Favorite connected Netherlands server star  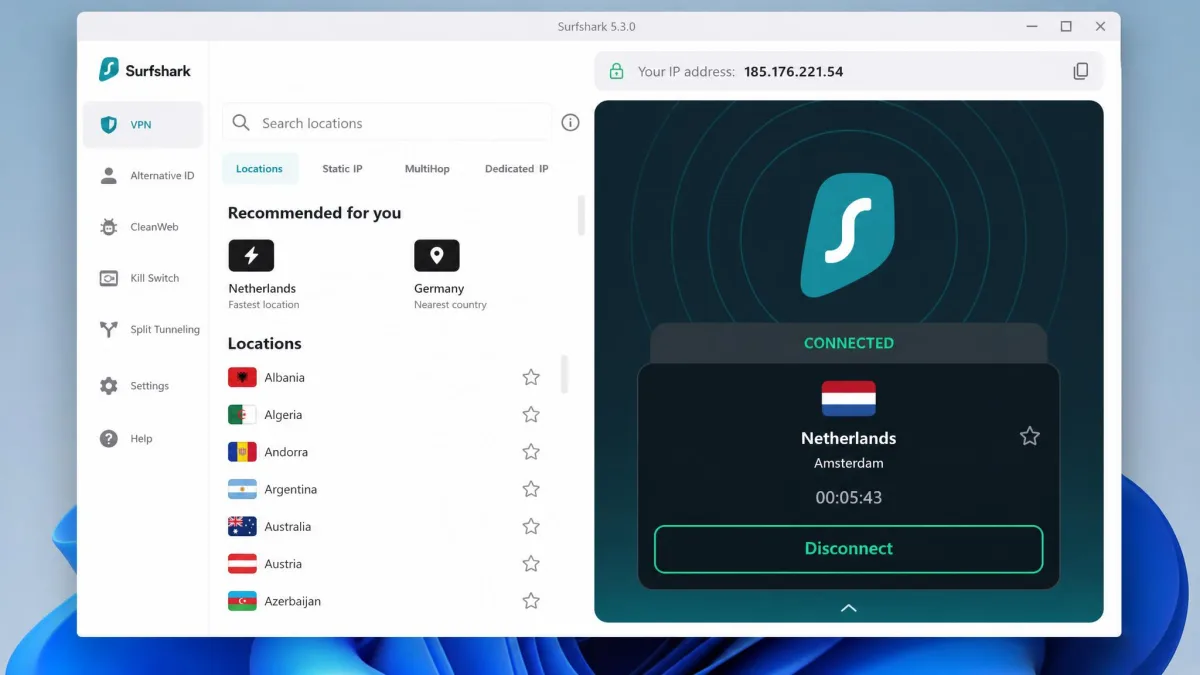1029,436
